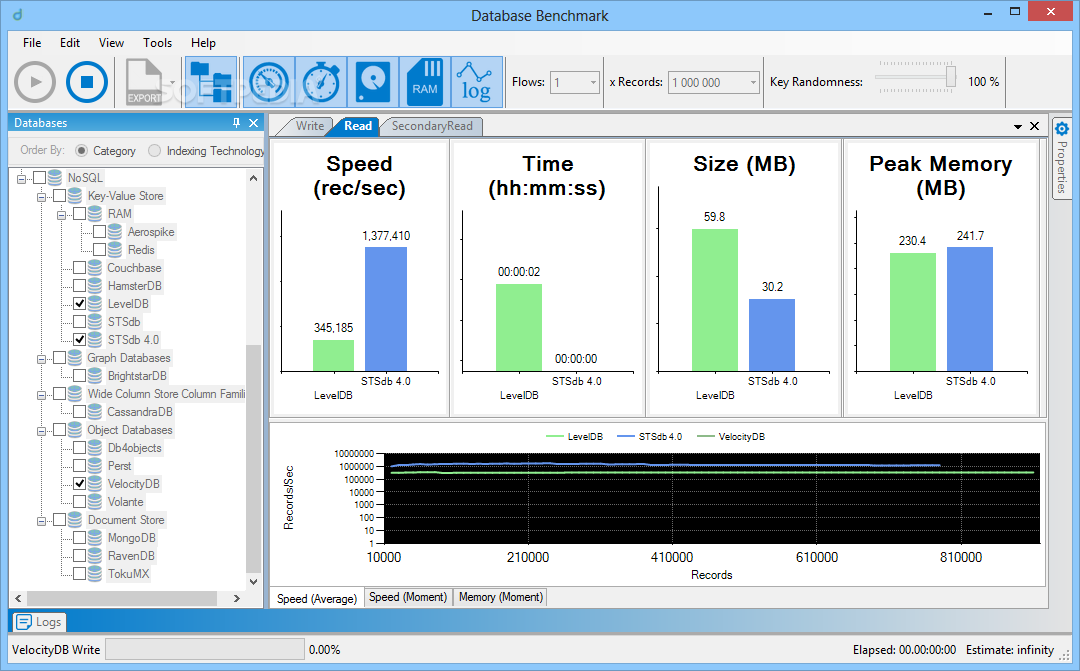Check the Aerospike checkbox
This screenshot has height=671, width=1080.
100,231
